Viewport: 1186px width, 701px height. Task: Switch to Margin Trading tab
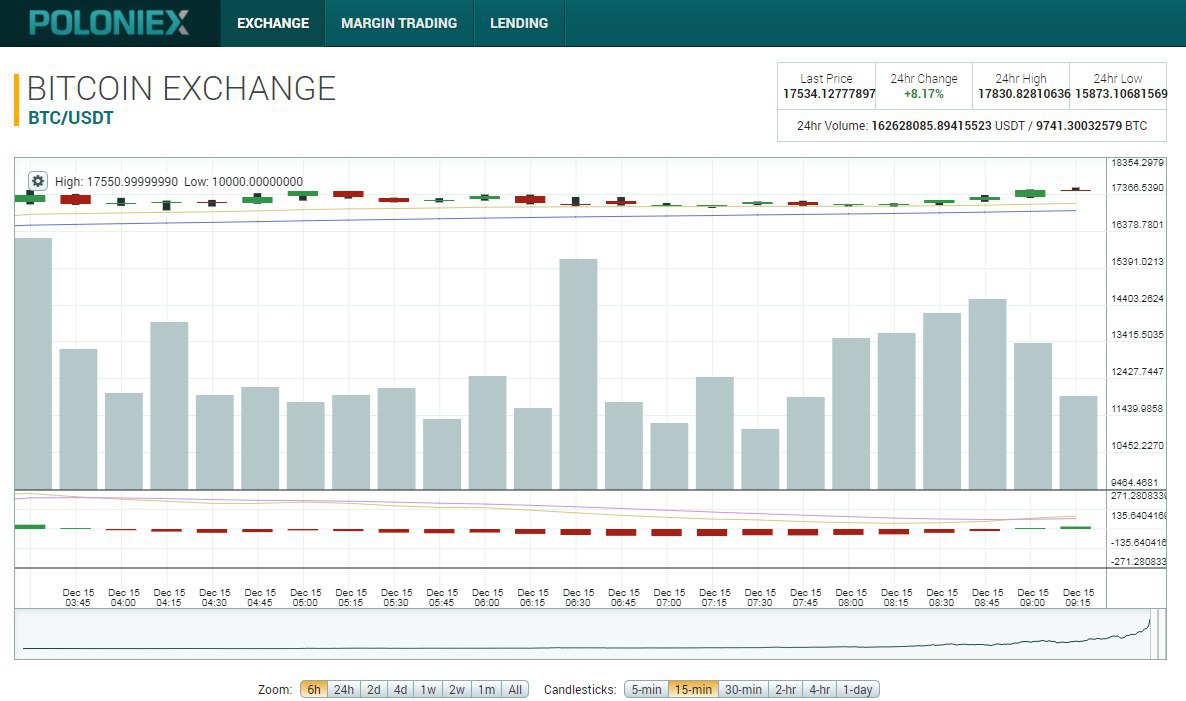[399, 23]
